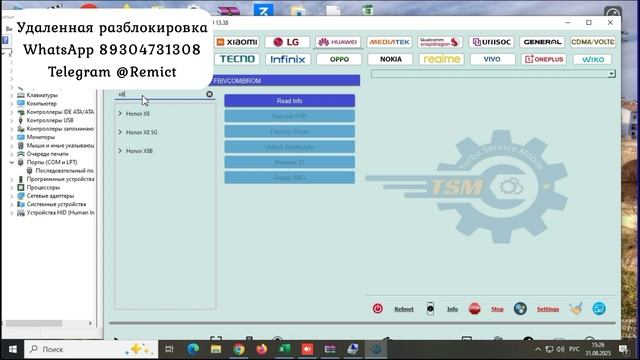
Task: Open the Unisoc brand tab
Action: [x=491, y=42]
